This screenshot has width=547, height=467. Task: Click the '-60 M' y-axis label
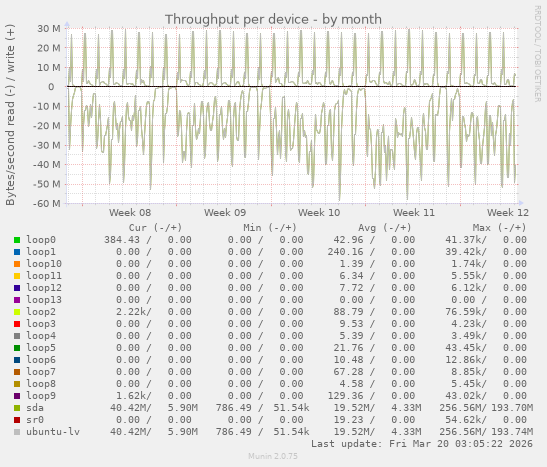point(46,203)
